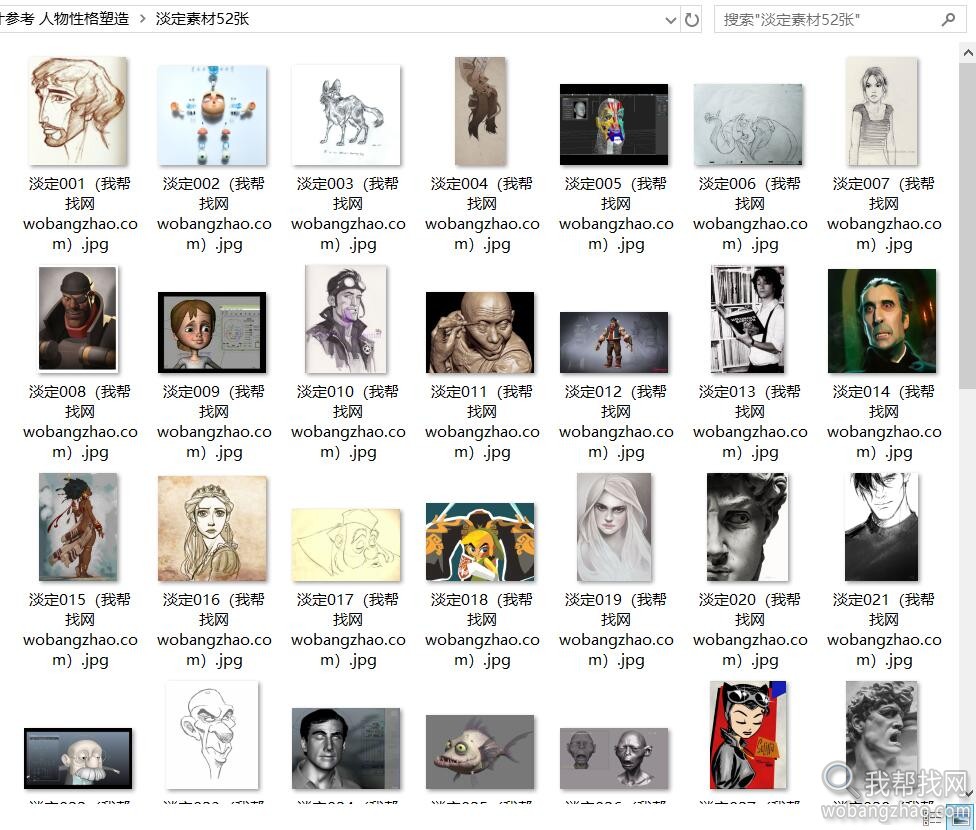Click the 淡定021 file name label
Image resolution: width=976 pixels, height=830 pixels.
(x=884, y=630)
